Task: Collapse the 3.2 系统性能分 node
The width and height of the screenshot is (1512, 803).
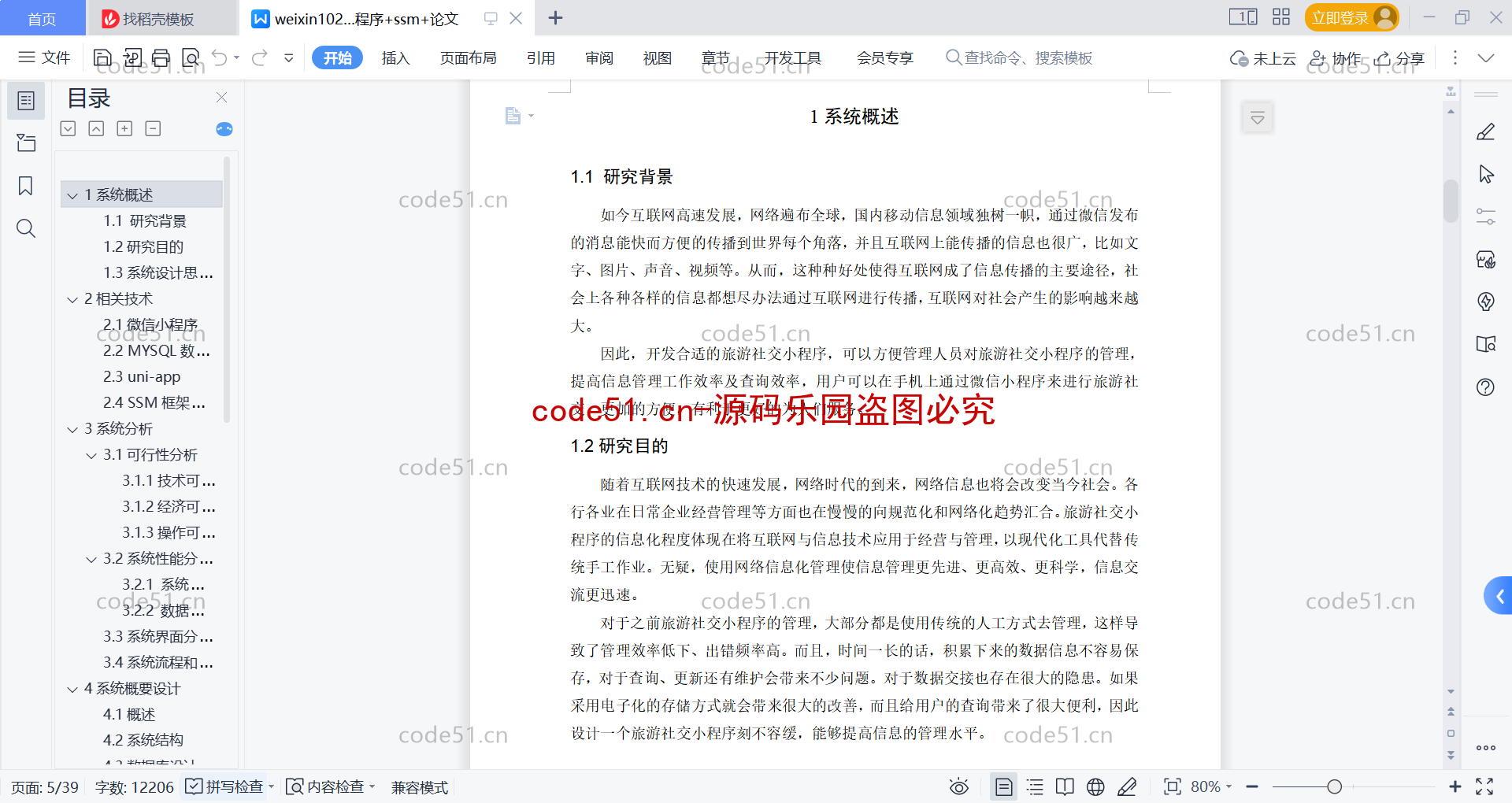Action: [x=91, y=559]
